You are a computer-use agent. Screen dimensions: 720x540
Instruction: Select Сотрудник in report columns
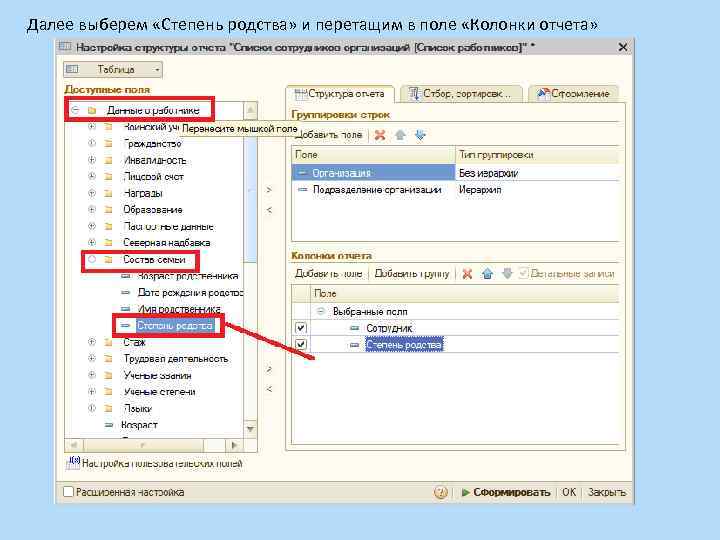389,328
